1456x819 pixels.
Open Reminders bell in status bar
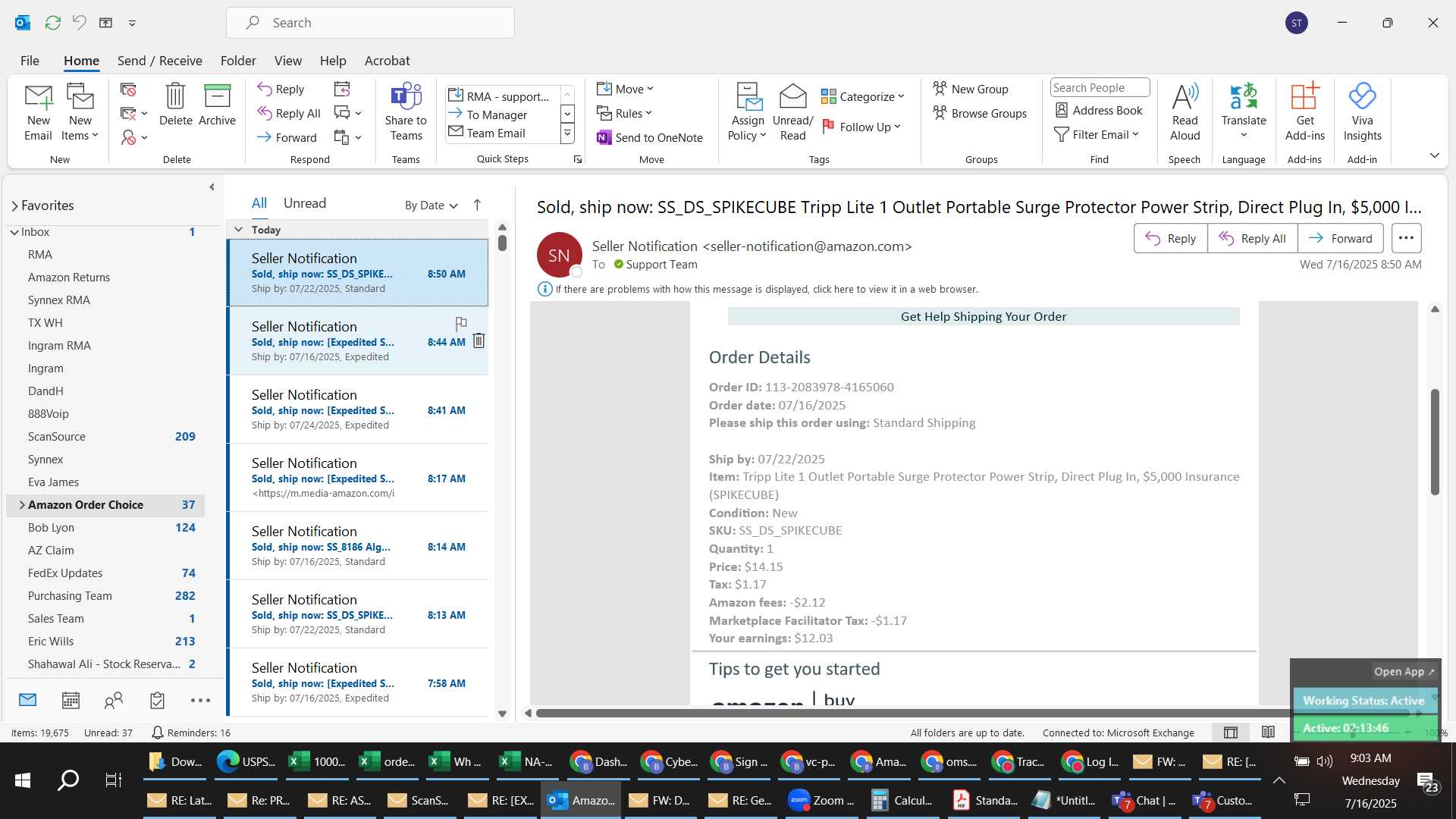coord(157,733)
